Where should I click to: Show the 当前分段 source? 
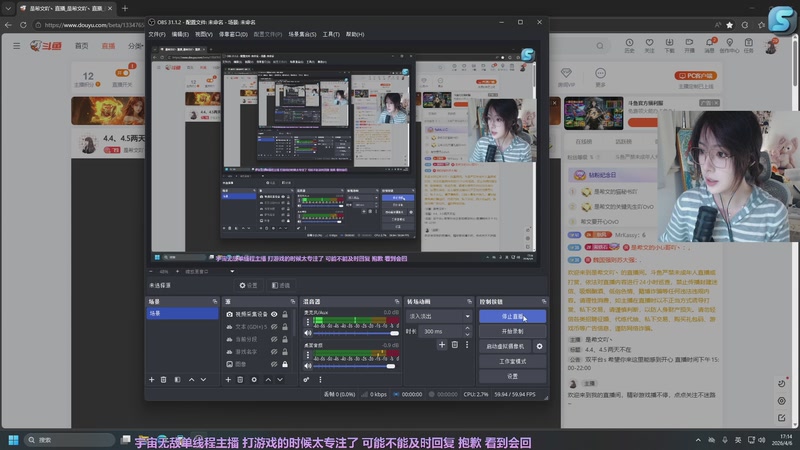click(274, 339)
